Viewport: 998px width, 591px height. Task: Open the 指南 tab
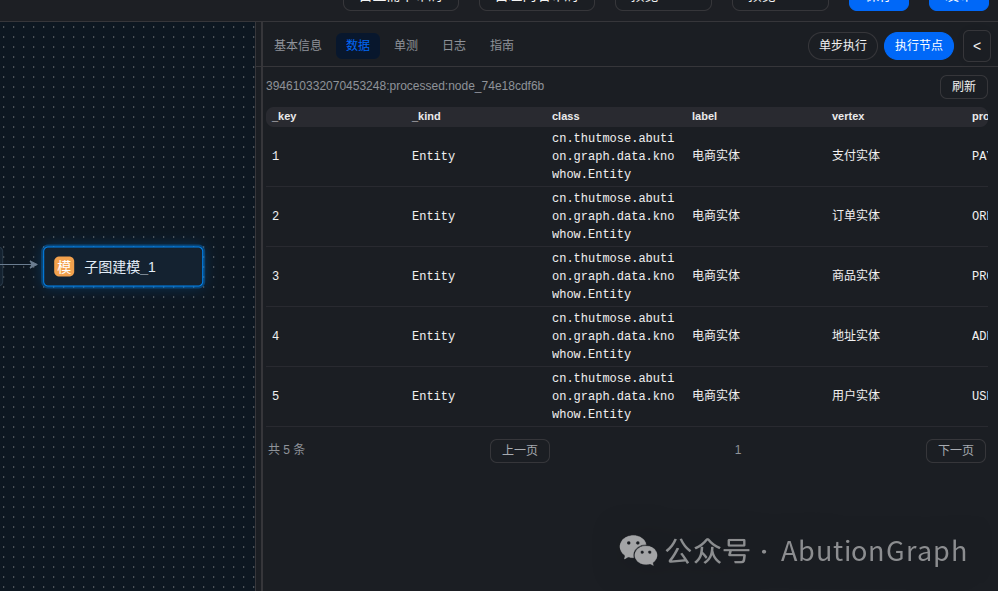tap(502, 46)
